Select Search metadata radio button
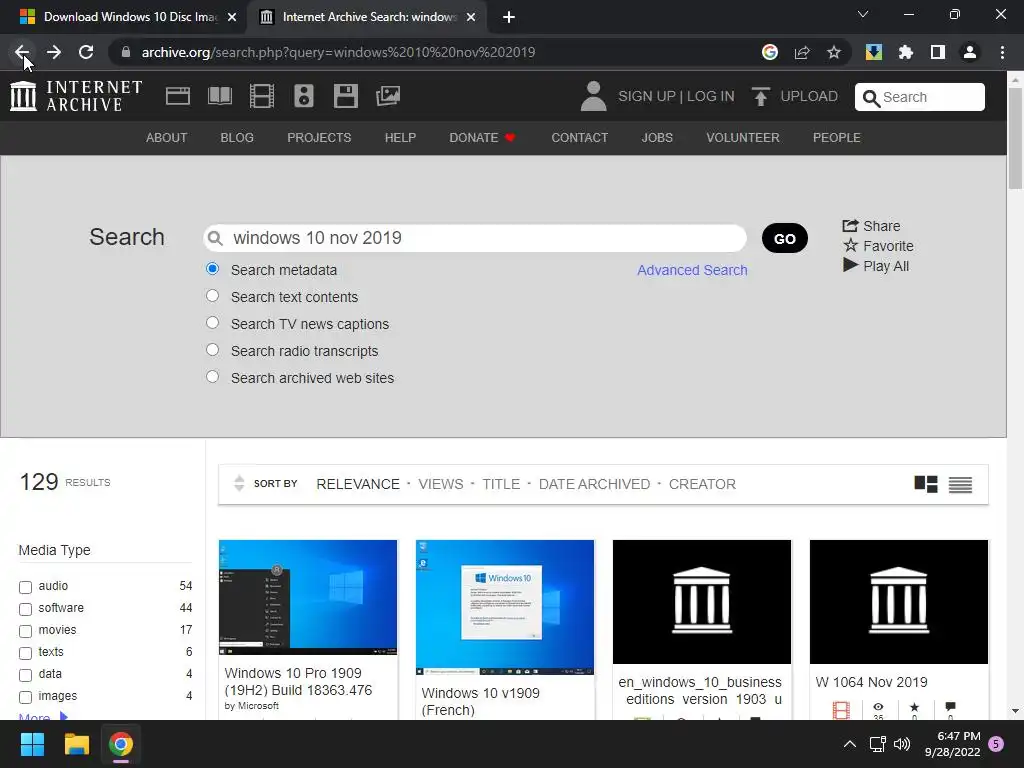Screen dimensions: 1024x768 point(212,268)
